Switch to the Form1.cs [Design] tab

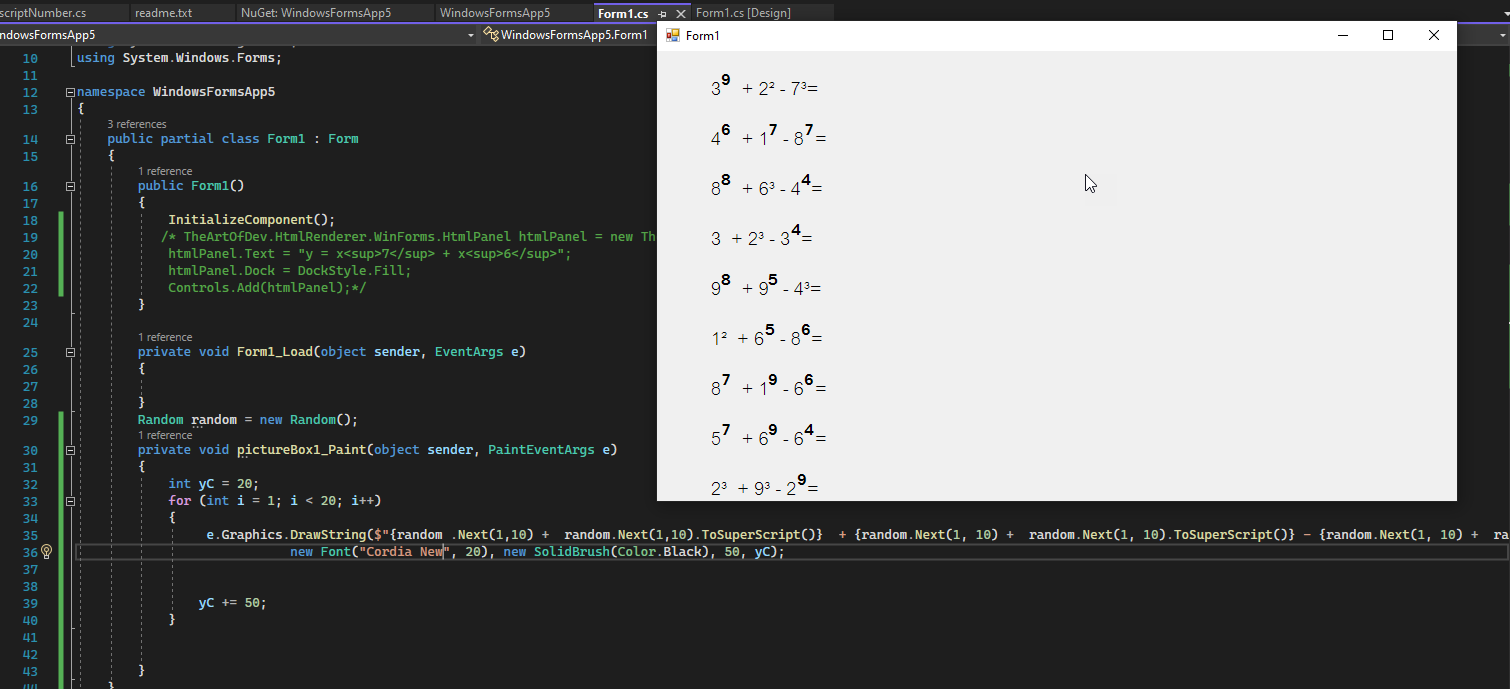point(742,13)
